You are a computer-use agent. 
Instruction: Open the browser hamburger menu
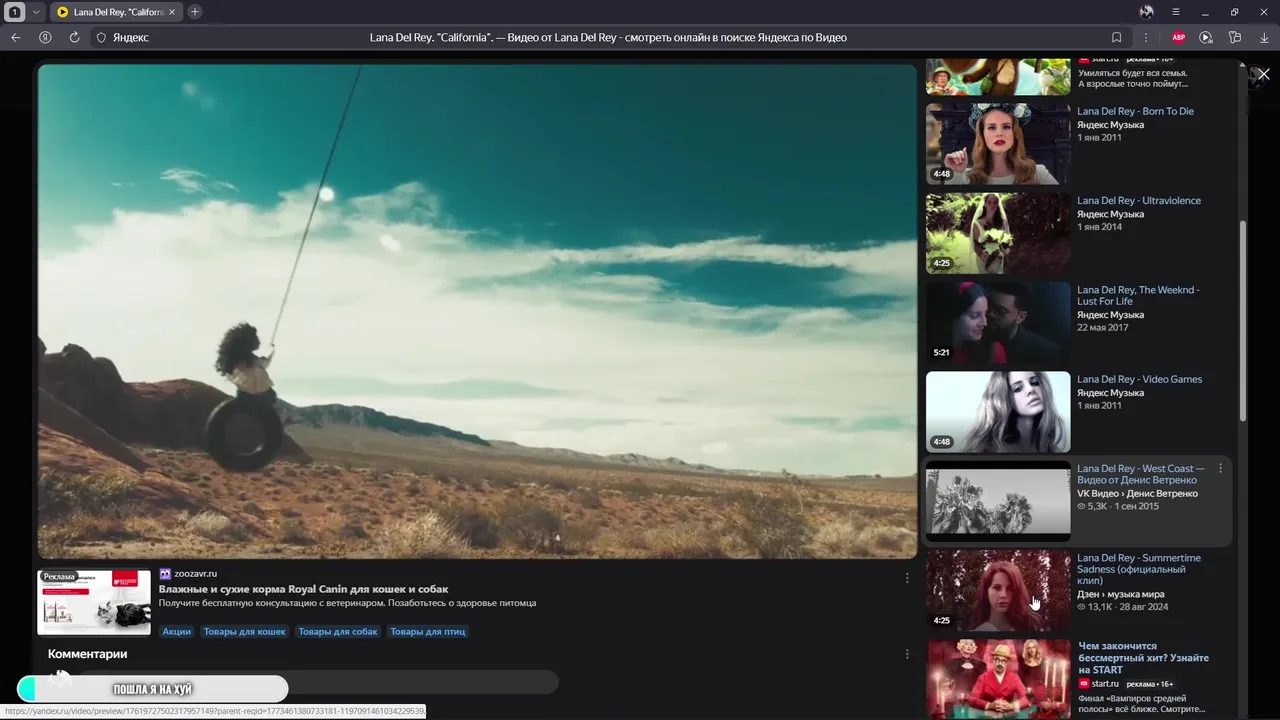coord(1176,12)
